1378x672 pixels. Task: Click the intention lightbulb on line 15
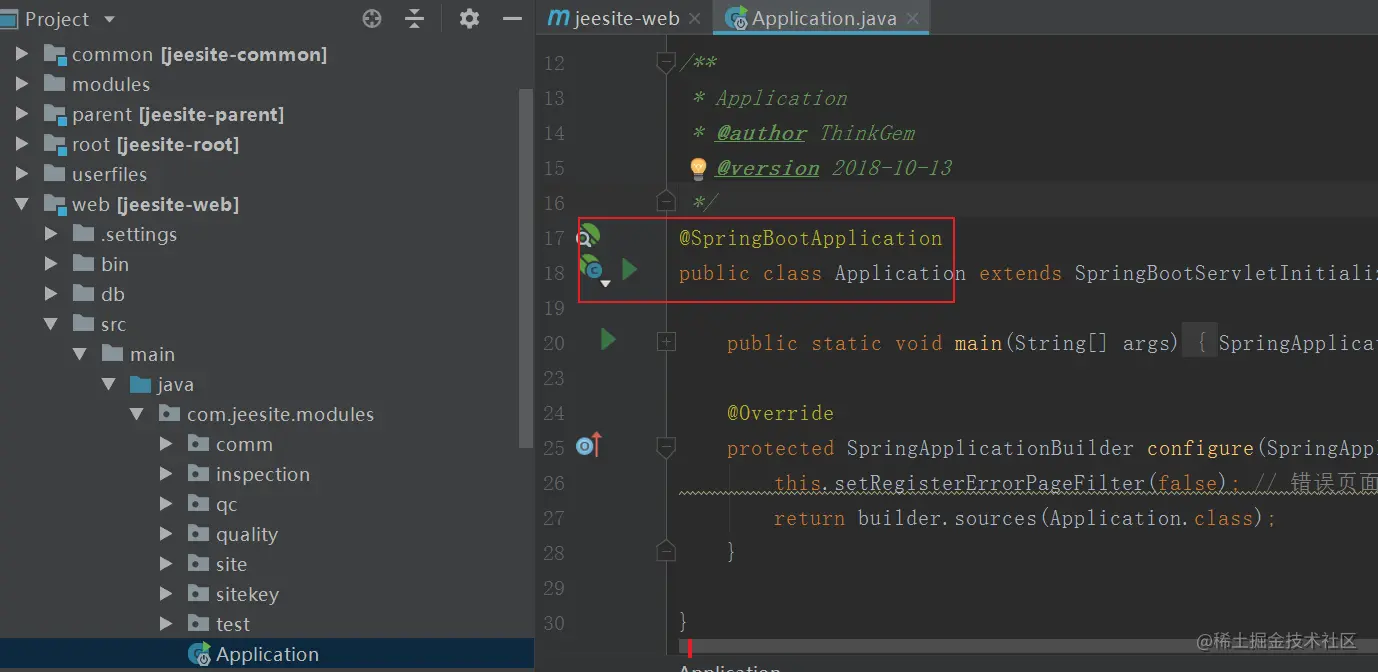698,168
